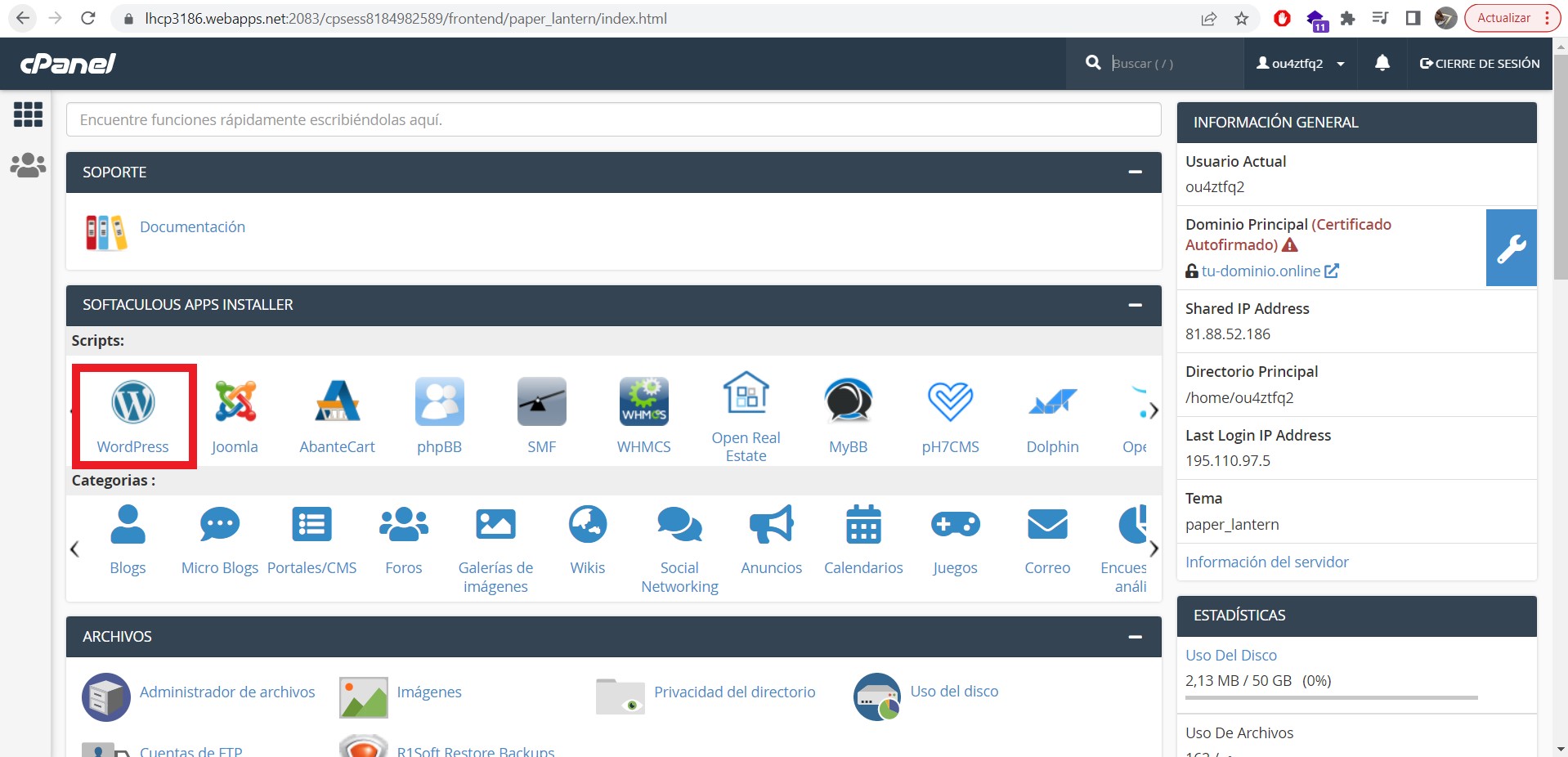Collapse the SOPORTE section
The width and height of the screenshot is (1568, 757).
1135,172
